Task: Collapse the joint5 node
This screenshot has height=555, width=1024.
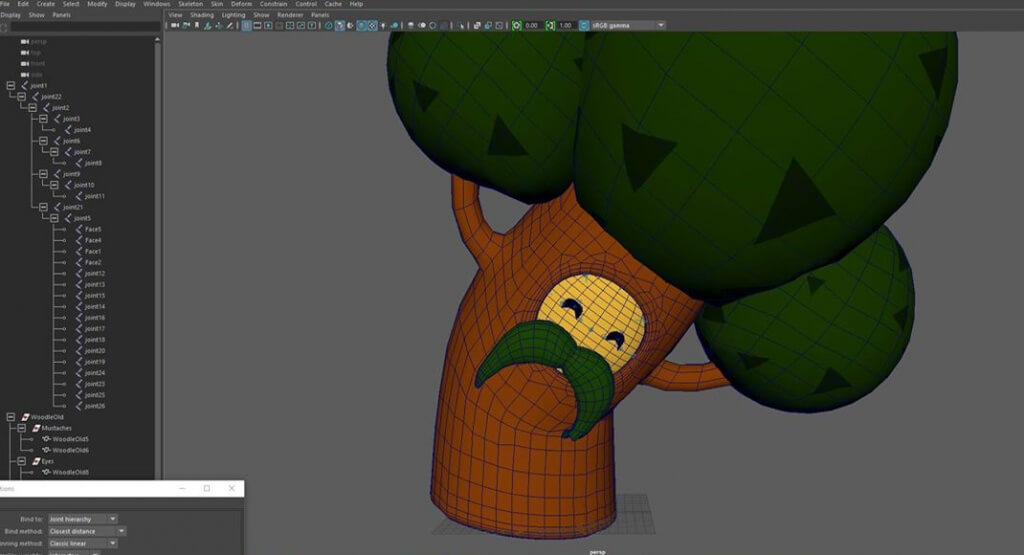Action: pos(54,218)
